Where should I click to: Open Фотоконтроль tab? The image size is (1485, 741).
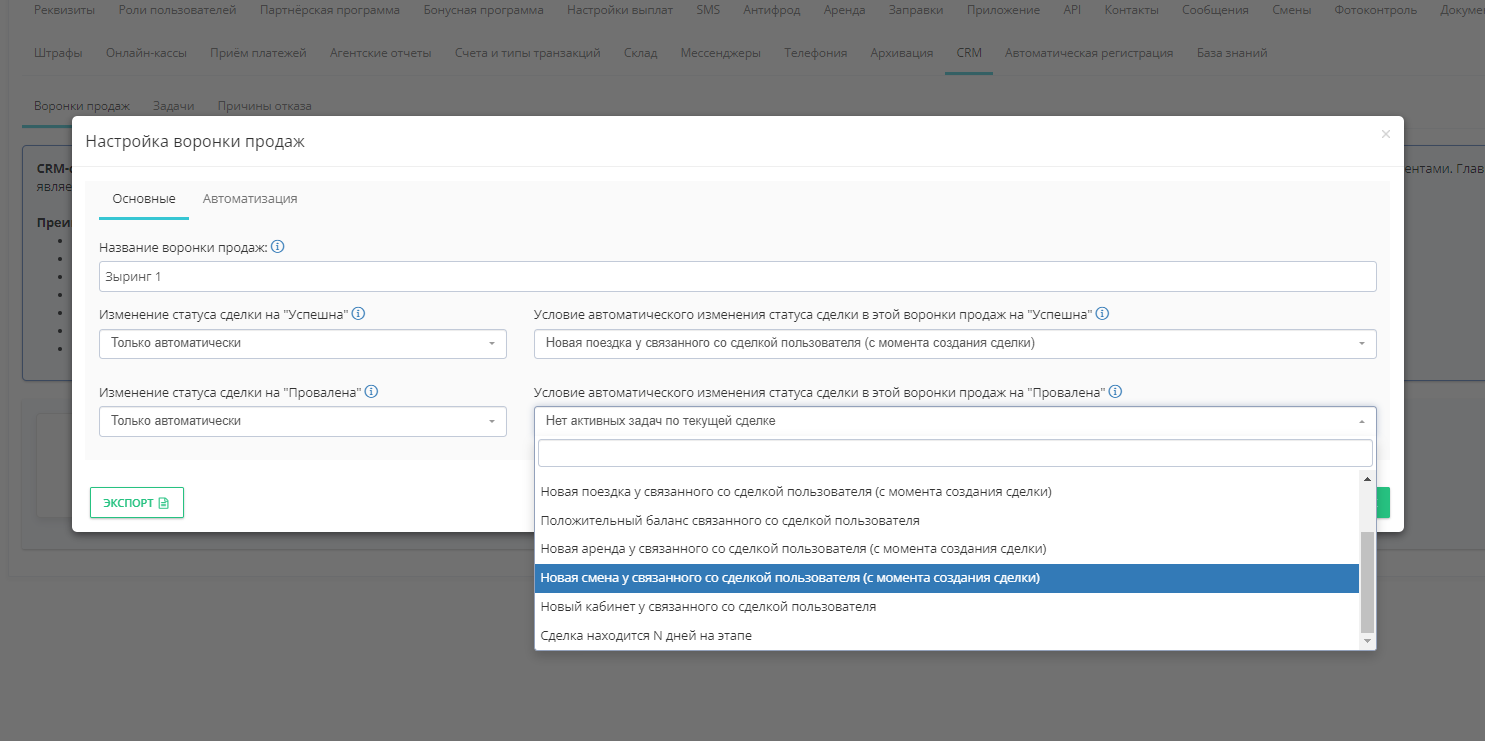(1375, 10)
